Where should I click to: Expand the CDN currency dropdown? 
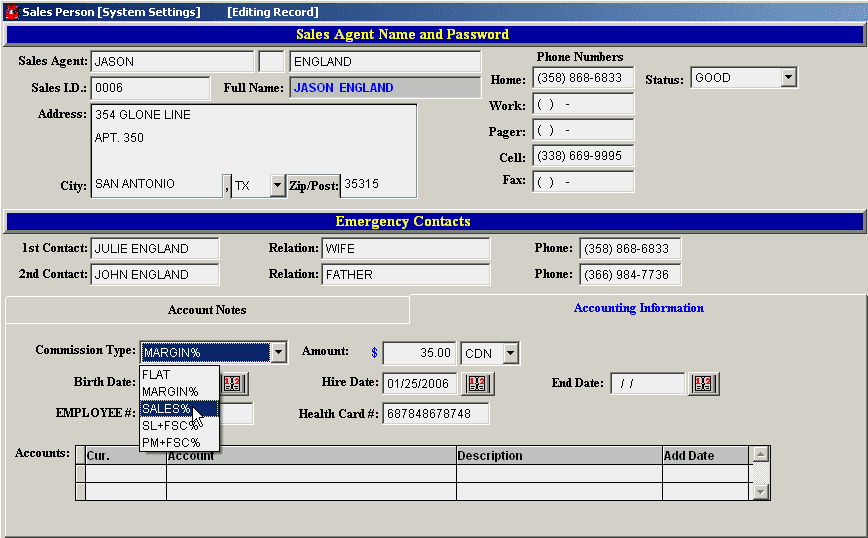tap(511, 353)
